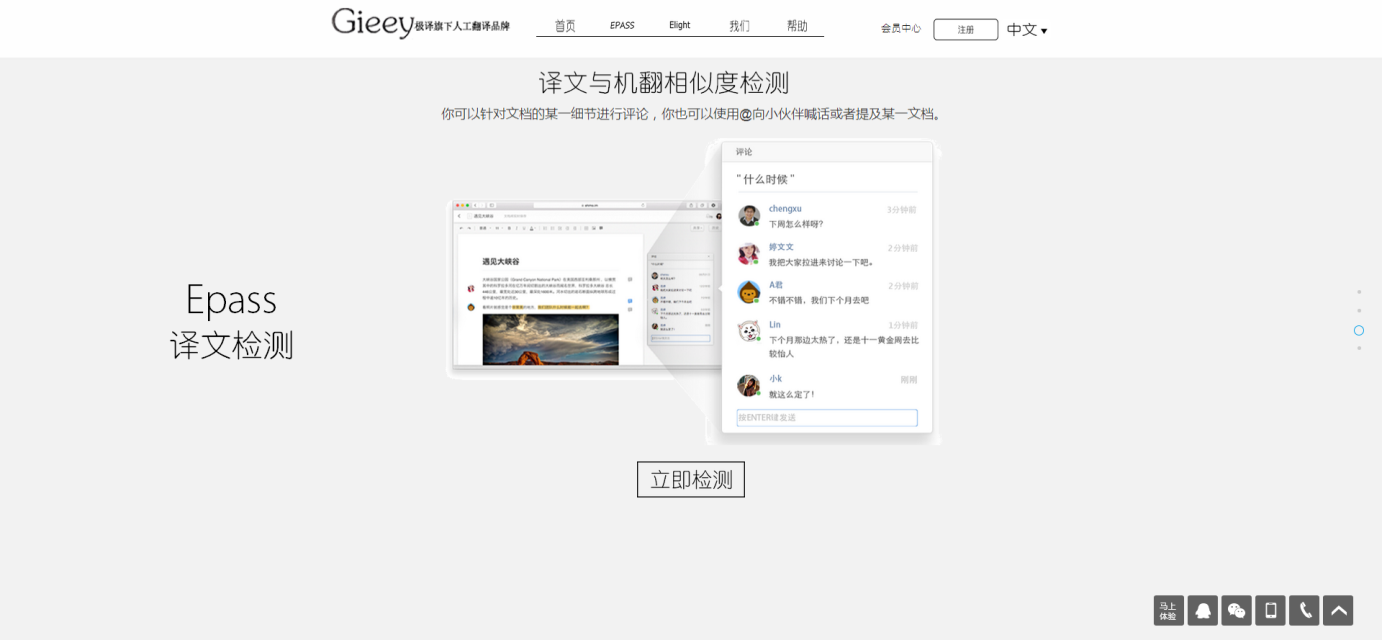Click the 立即检测 button
Viewport: 1382px width, 640px height.
691,480
